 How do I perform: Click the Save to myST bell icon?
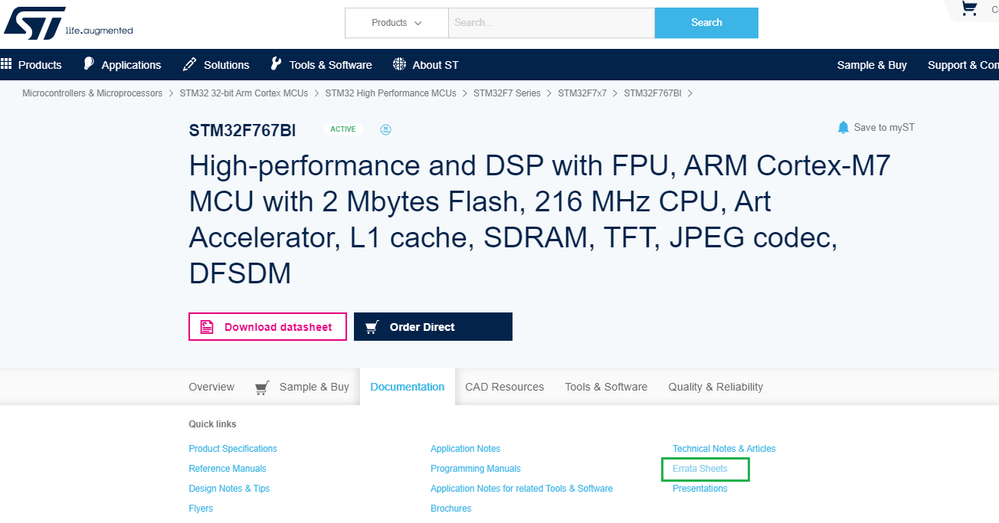843,127
